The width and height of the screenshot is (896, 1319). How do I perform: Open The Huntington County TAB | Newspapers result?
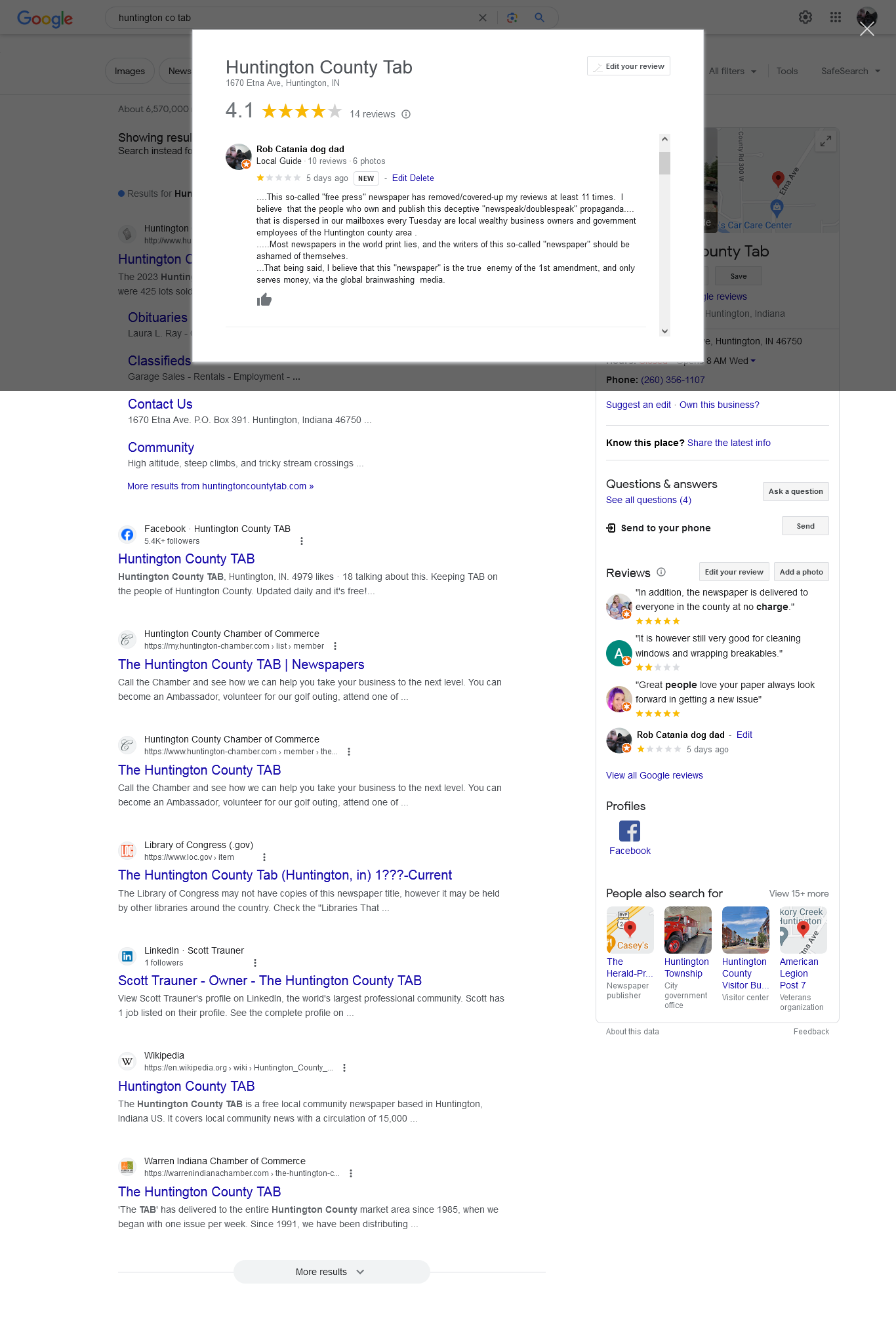241,664
